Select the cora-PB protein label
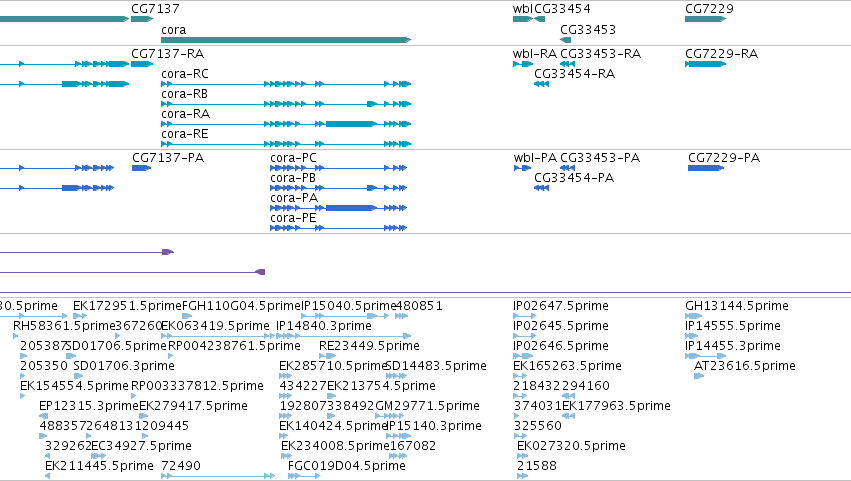This screenshot has width=851, height=481. coord(293,178)
